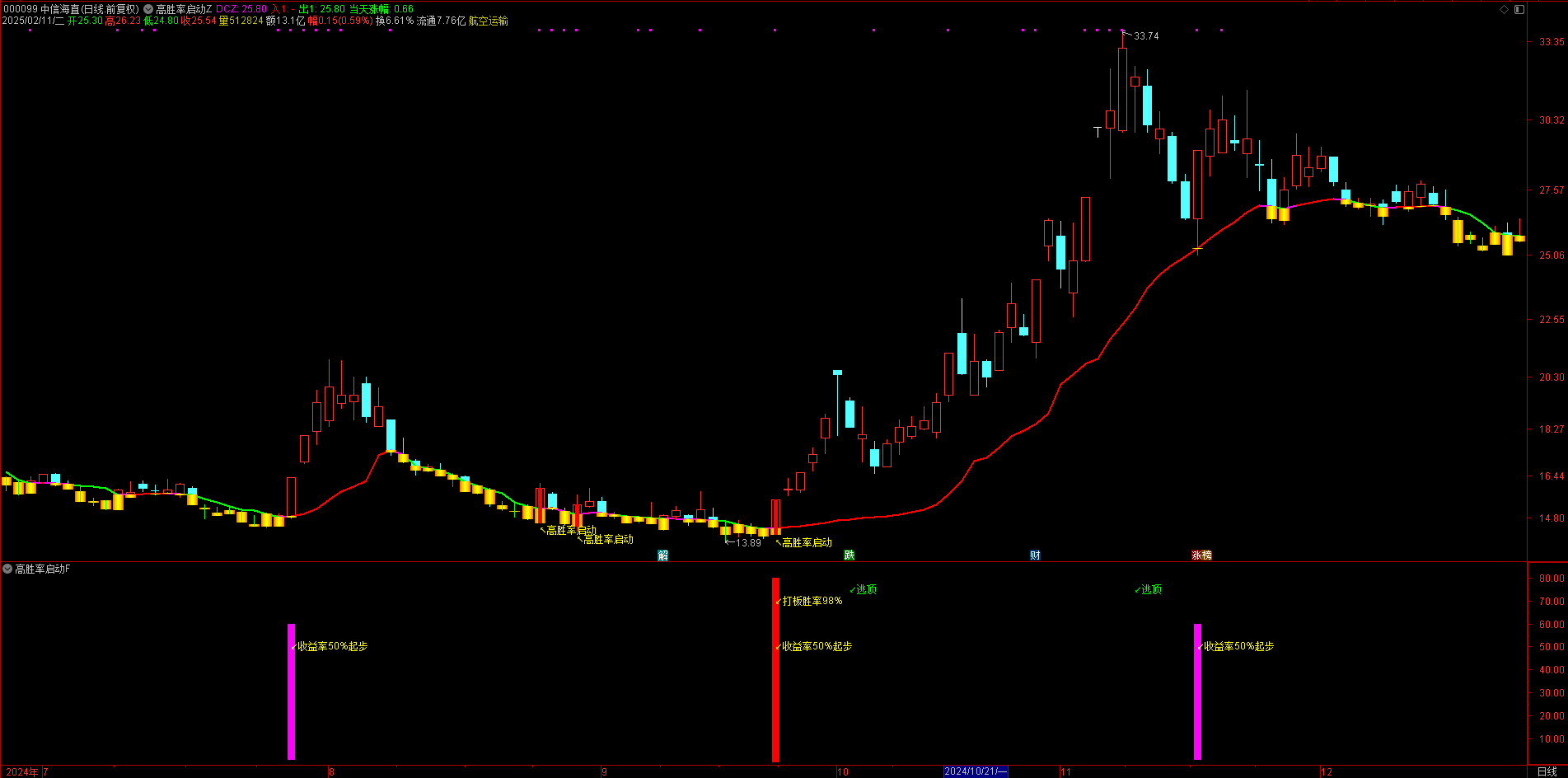Click the 80.00 sub-chart axis label
The image size is (1568, 778).
click(x=1552, y=579)
